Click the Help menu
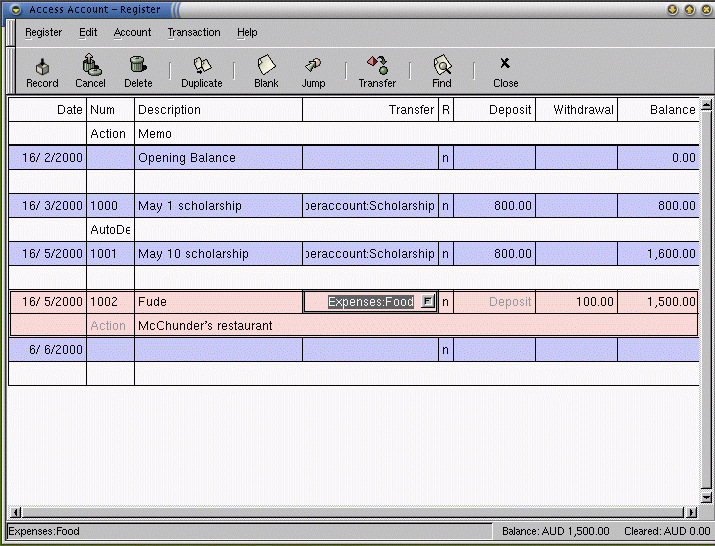This screenshot has width=715, height=546. [247, 32]
